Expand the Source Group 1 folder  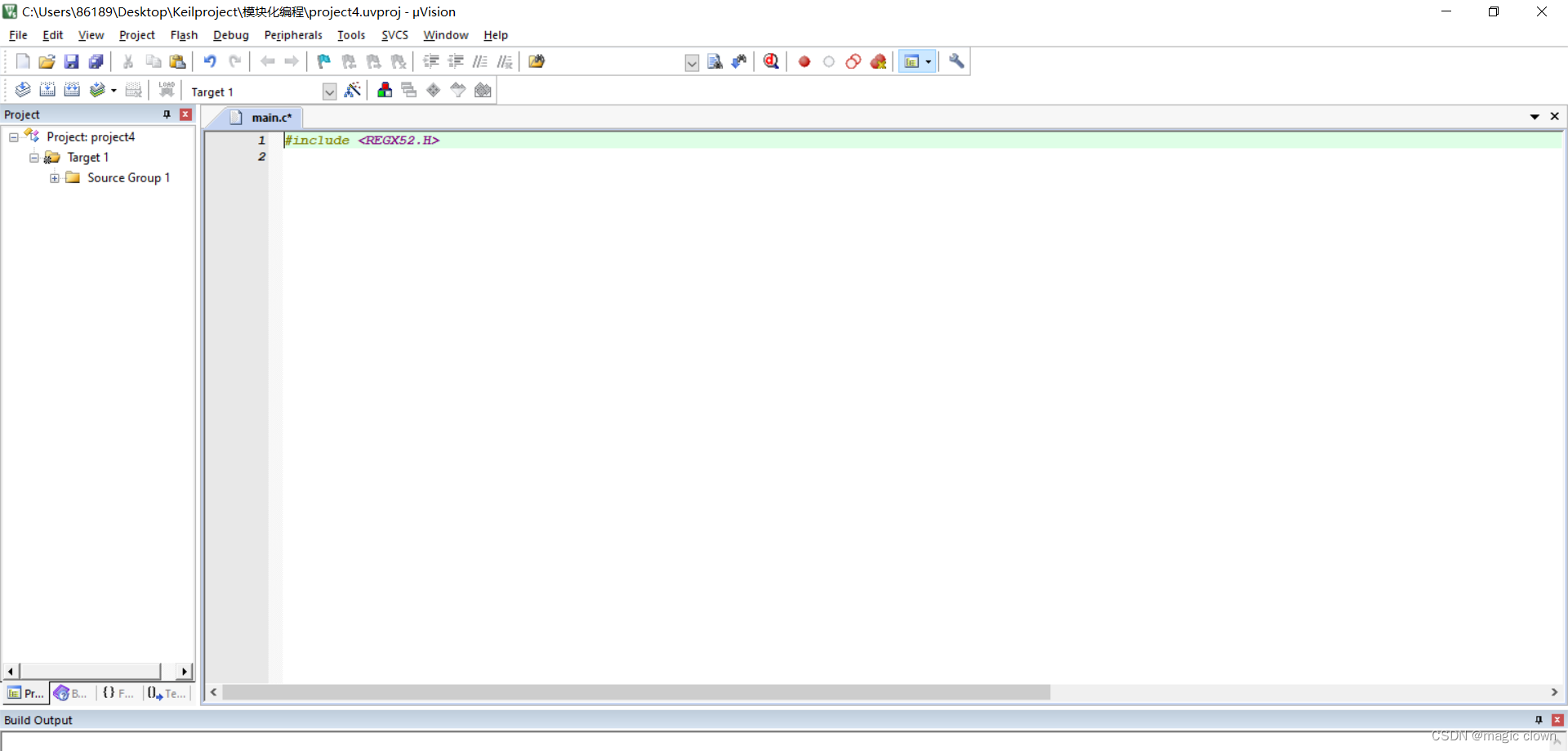pyautogui.click(x=55, y=178)
